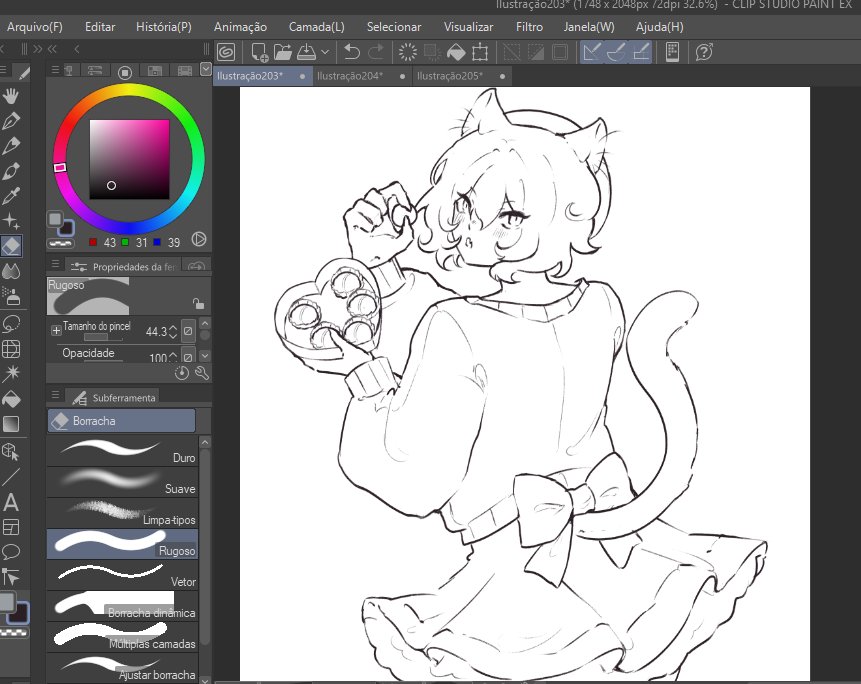Select the sparkle Decoration tool
The height and width of the screenshot is (684, 861).
(10, 221)
